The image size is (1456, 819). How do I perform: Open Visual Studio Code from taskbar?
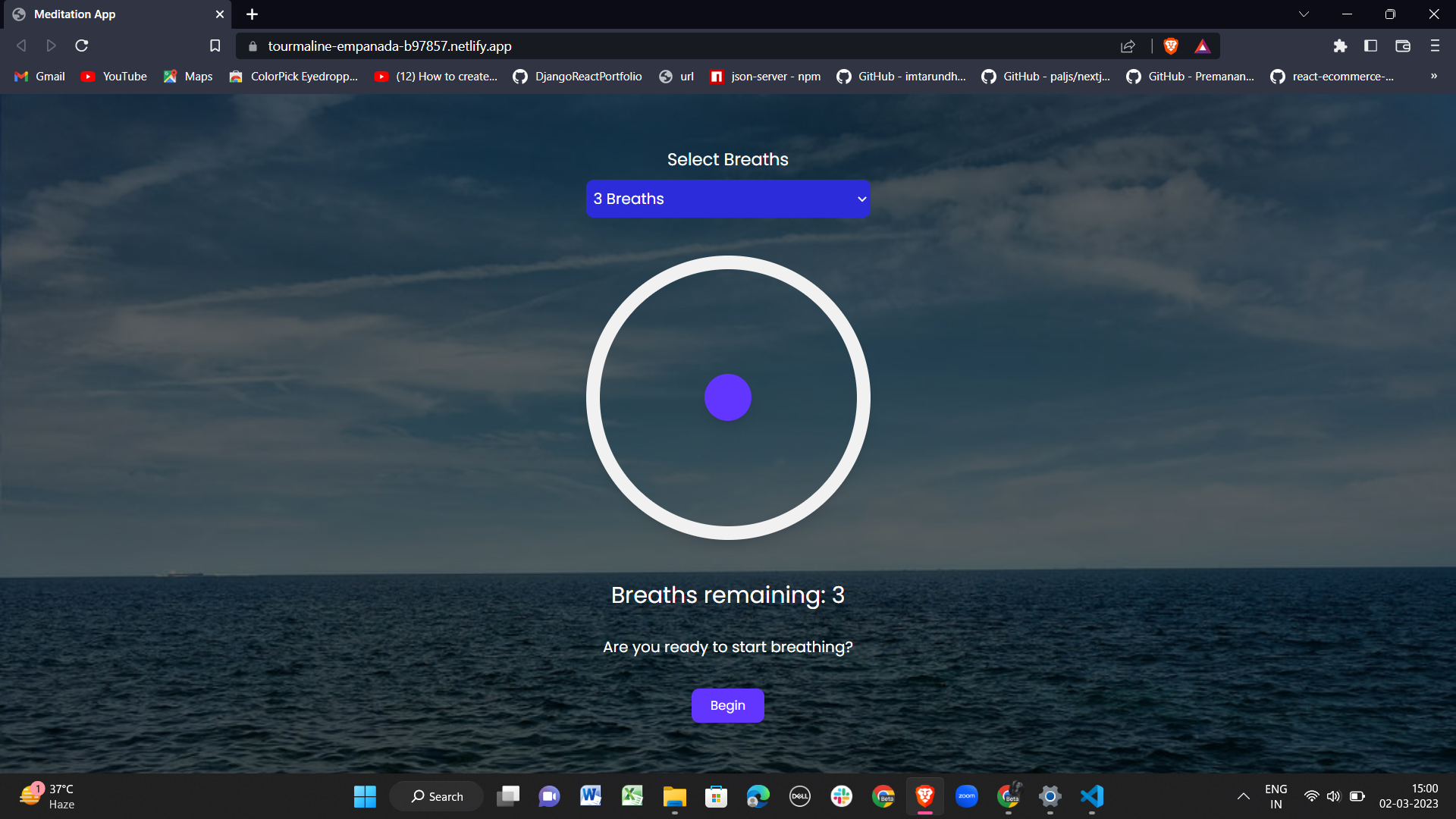[x=1091, y=796]
